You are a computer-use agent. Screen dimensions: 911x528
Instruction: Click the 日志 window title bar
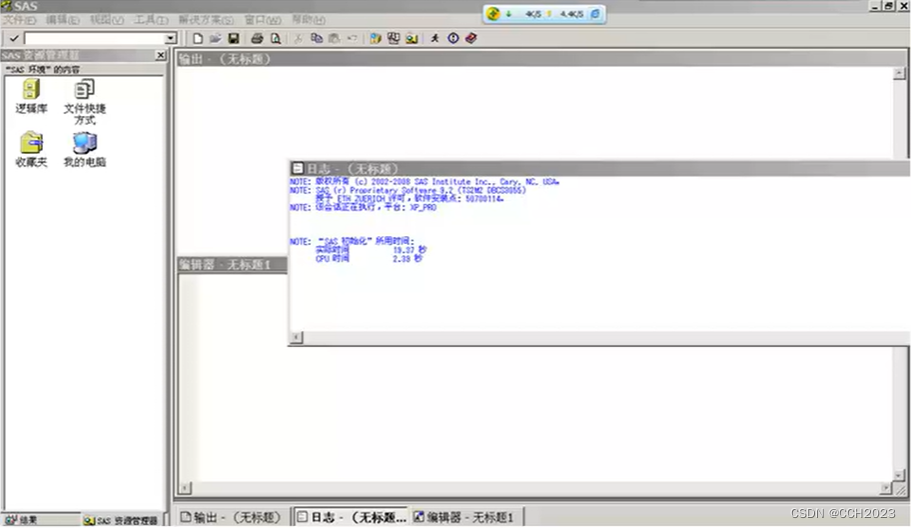(x=599, y=168)
